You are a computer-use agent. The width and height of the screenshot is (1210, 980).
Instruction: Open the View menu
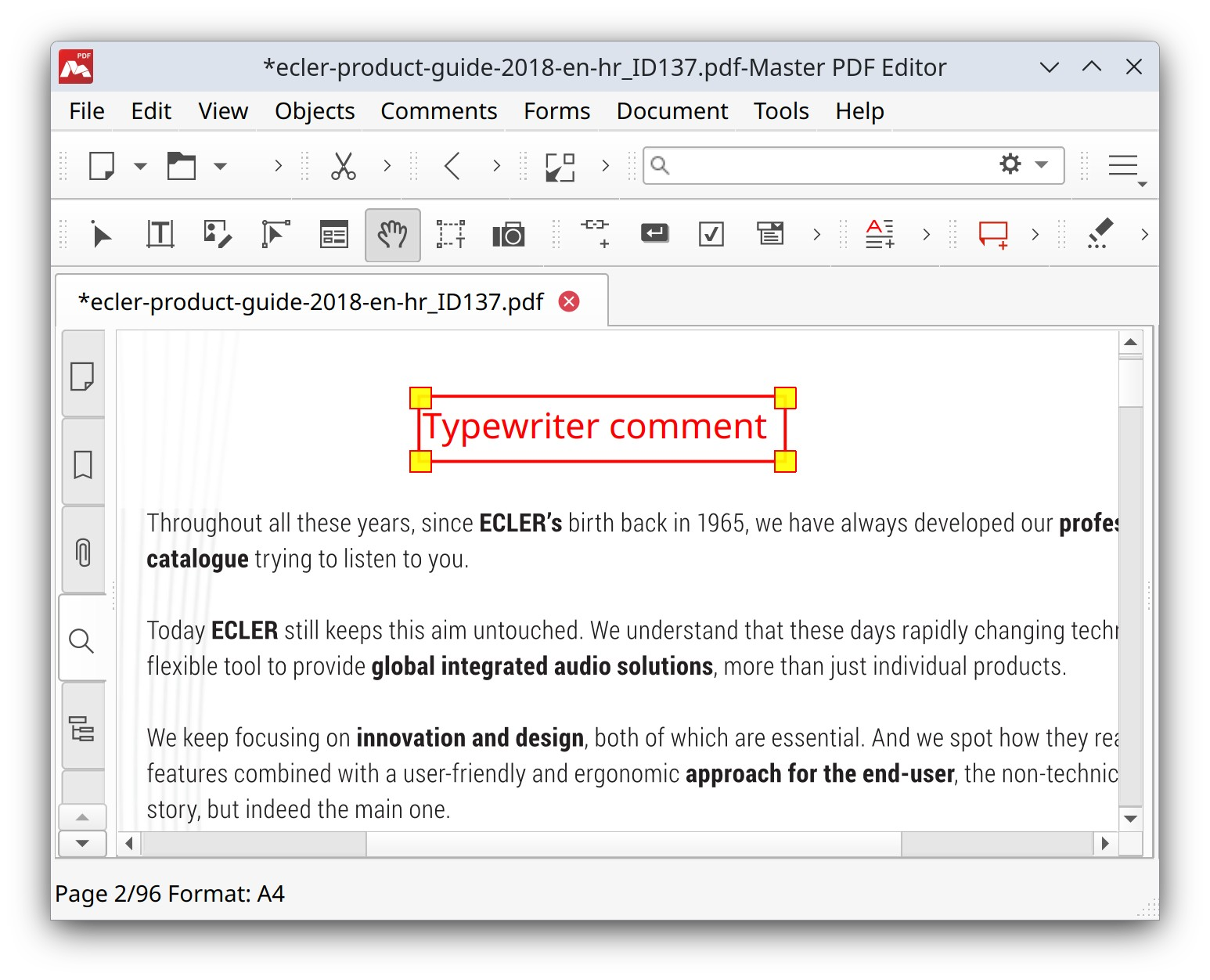tap(223, 111)
